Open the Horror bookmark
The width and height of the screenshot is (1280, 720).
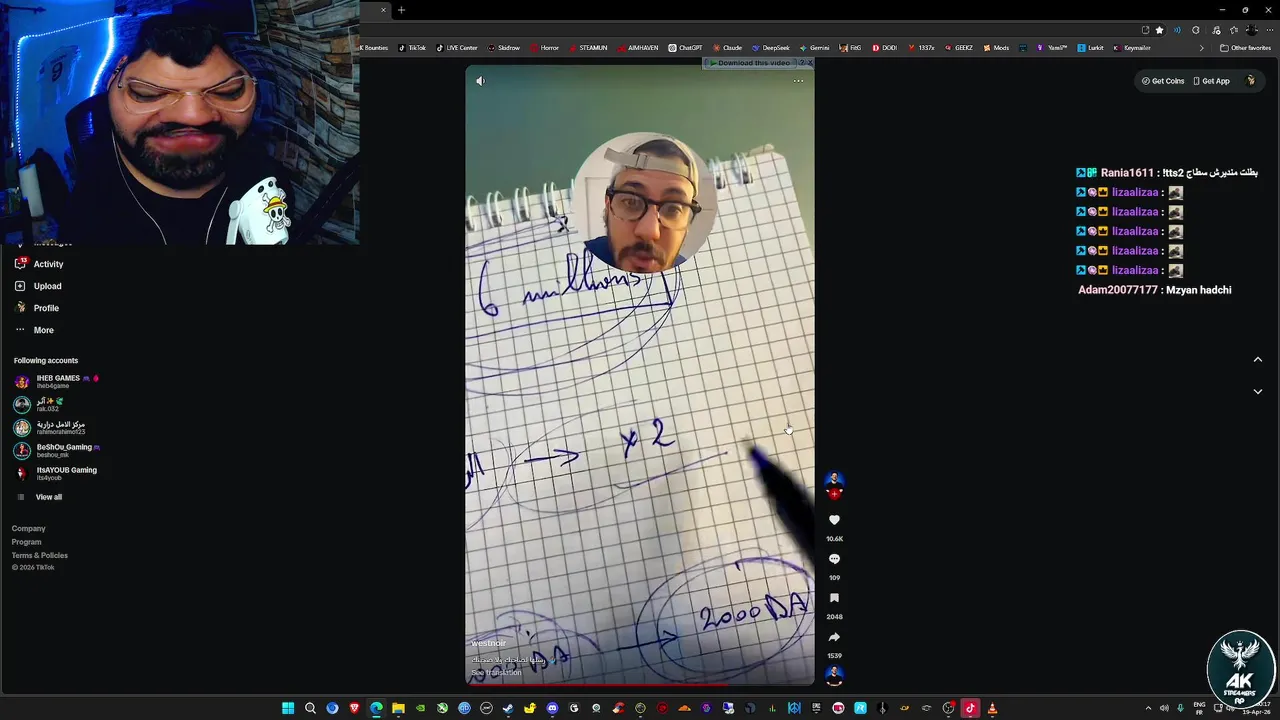(x=545, y=48)
